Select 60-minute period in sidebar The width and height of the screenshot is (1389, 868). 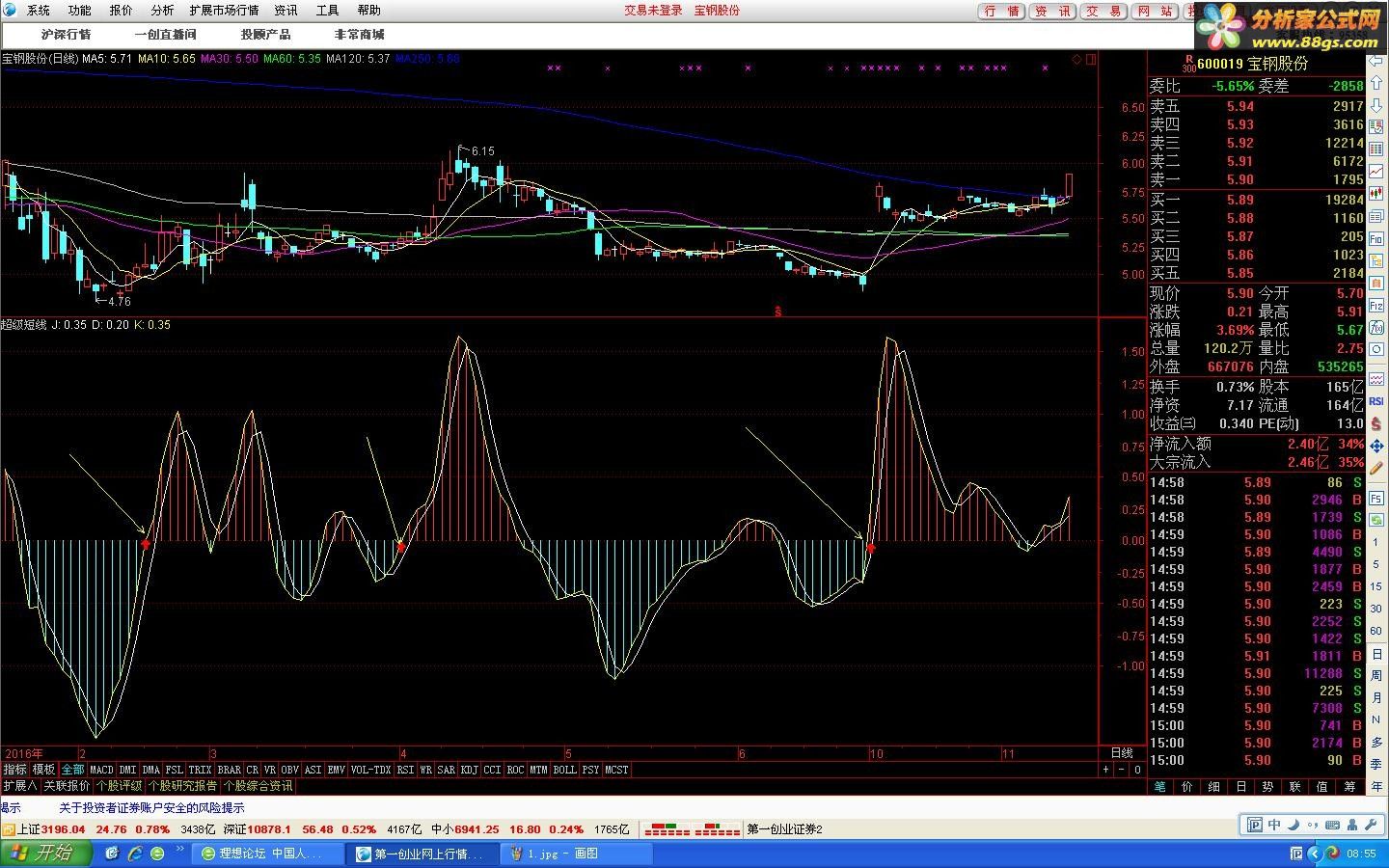[x=1376, y=631]
